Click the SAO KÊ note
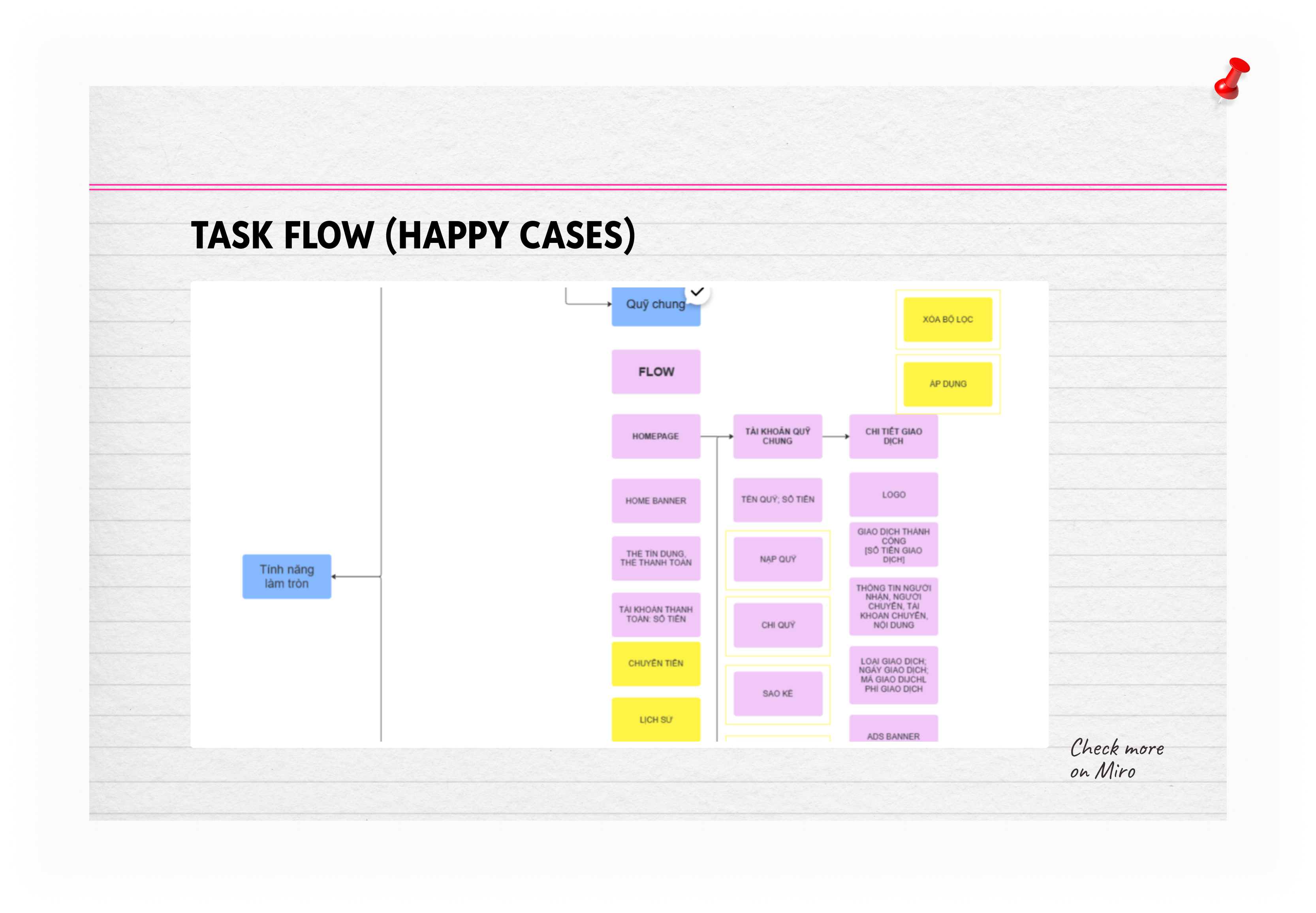Viewport: 1316px width, 913px height. tap(778, 693)
